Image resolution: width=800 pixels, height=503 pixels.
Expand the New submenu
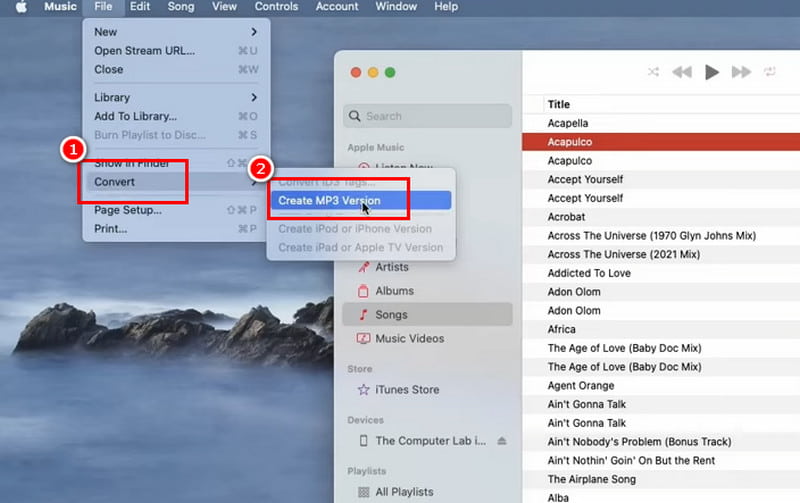pos(176,32)
